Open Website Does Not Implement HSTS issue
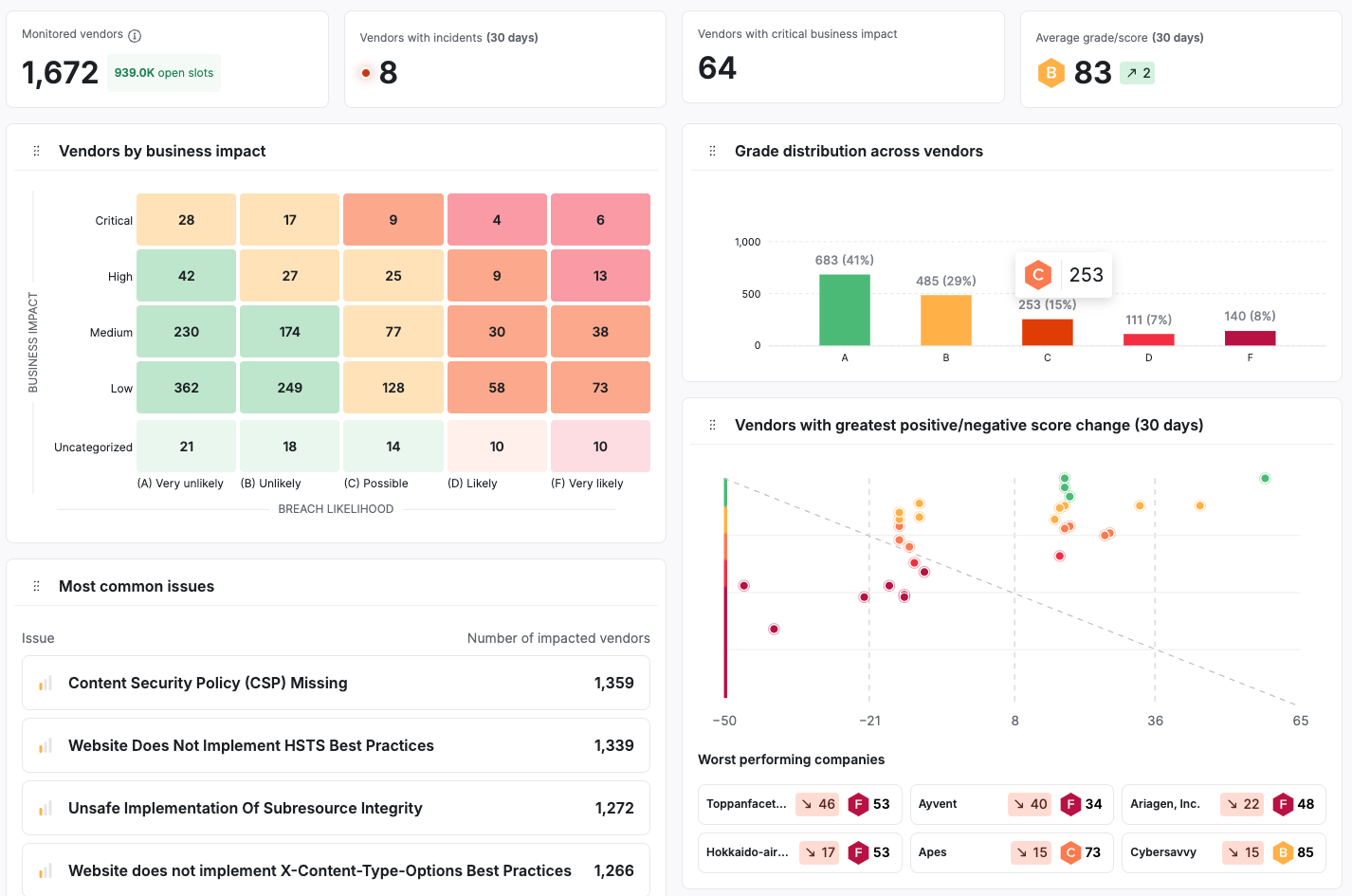1352x896 pixels. point(336,745)
